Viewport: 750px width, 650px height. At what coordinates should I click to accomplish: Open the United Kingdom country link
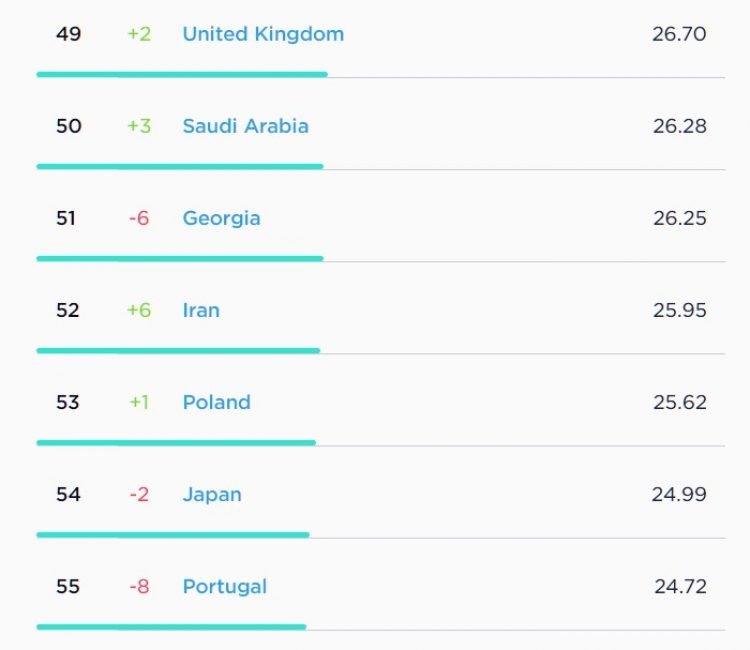(263, 34)
